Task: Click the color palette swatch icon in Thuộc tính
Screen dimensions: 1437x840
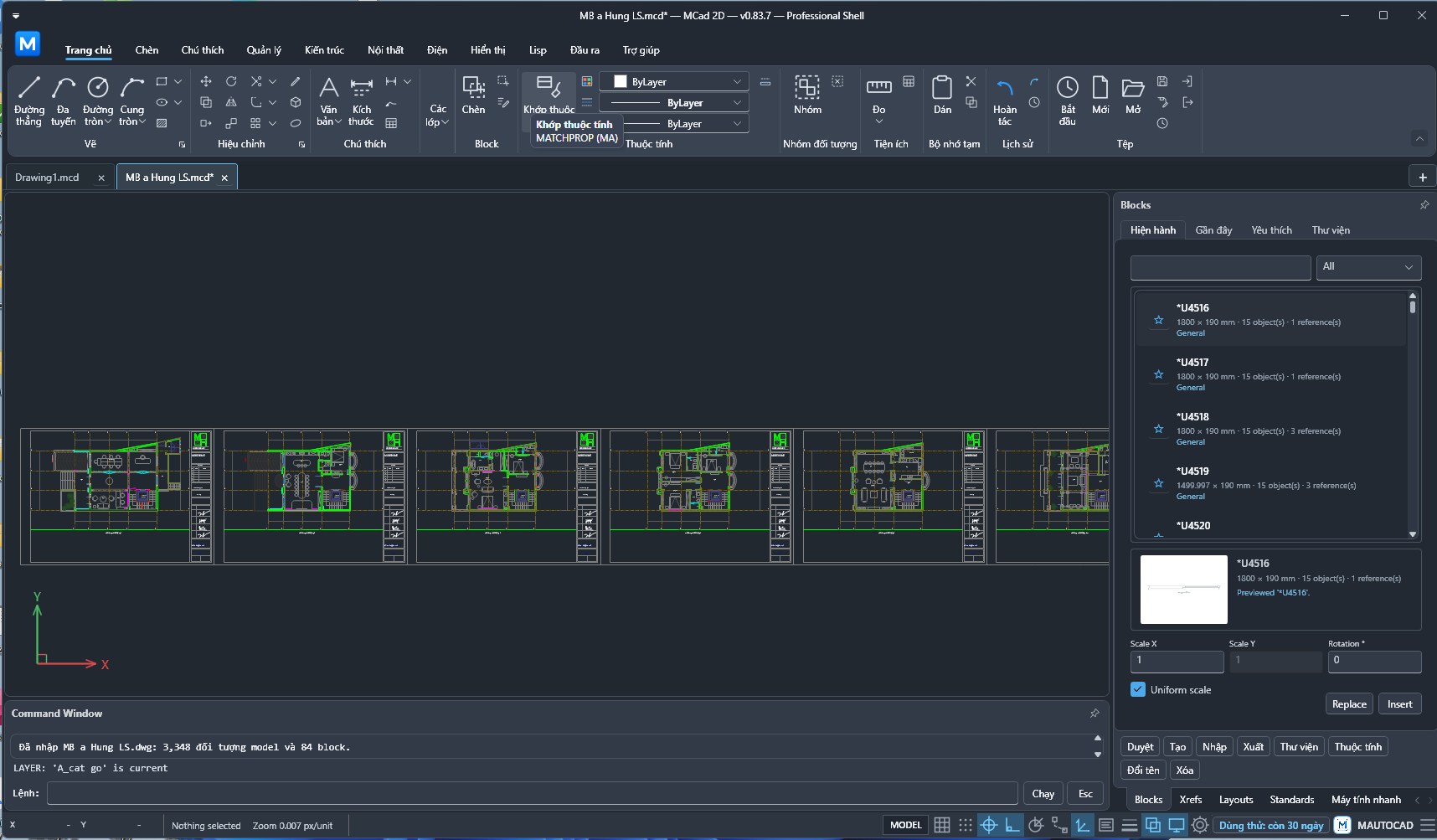Action: [587, 81]
